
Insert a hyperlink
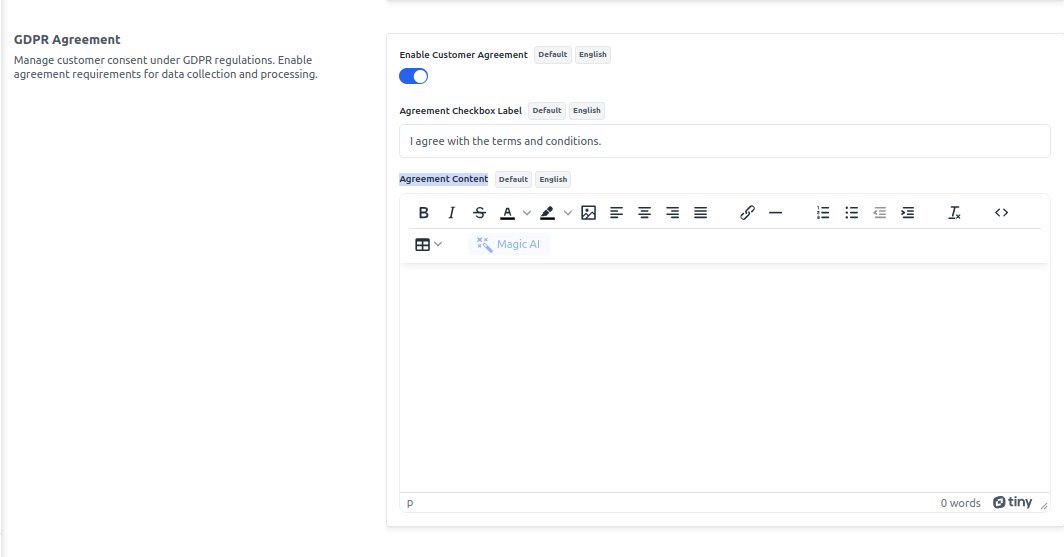(747, 213)
